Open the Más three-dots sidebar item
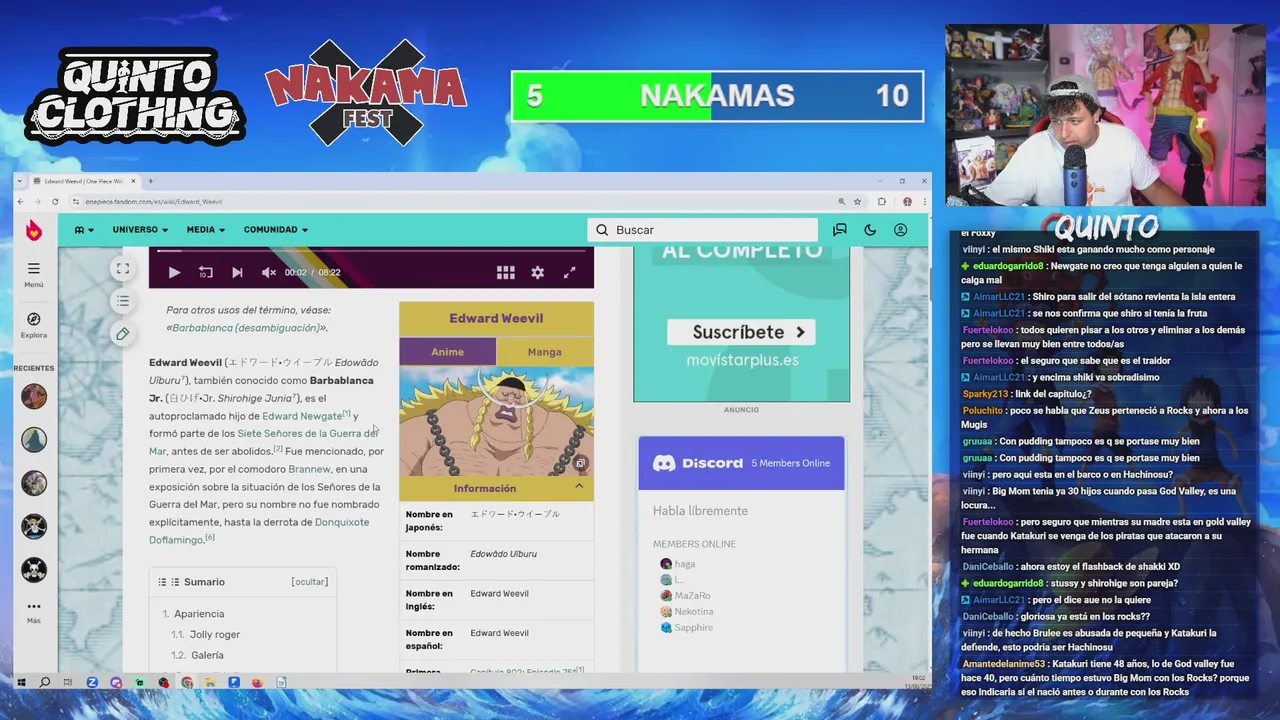The height and width of the screenshot is (720, 1280). (34, 611)
